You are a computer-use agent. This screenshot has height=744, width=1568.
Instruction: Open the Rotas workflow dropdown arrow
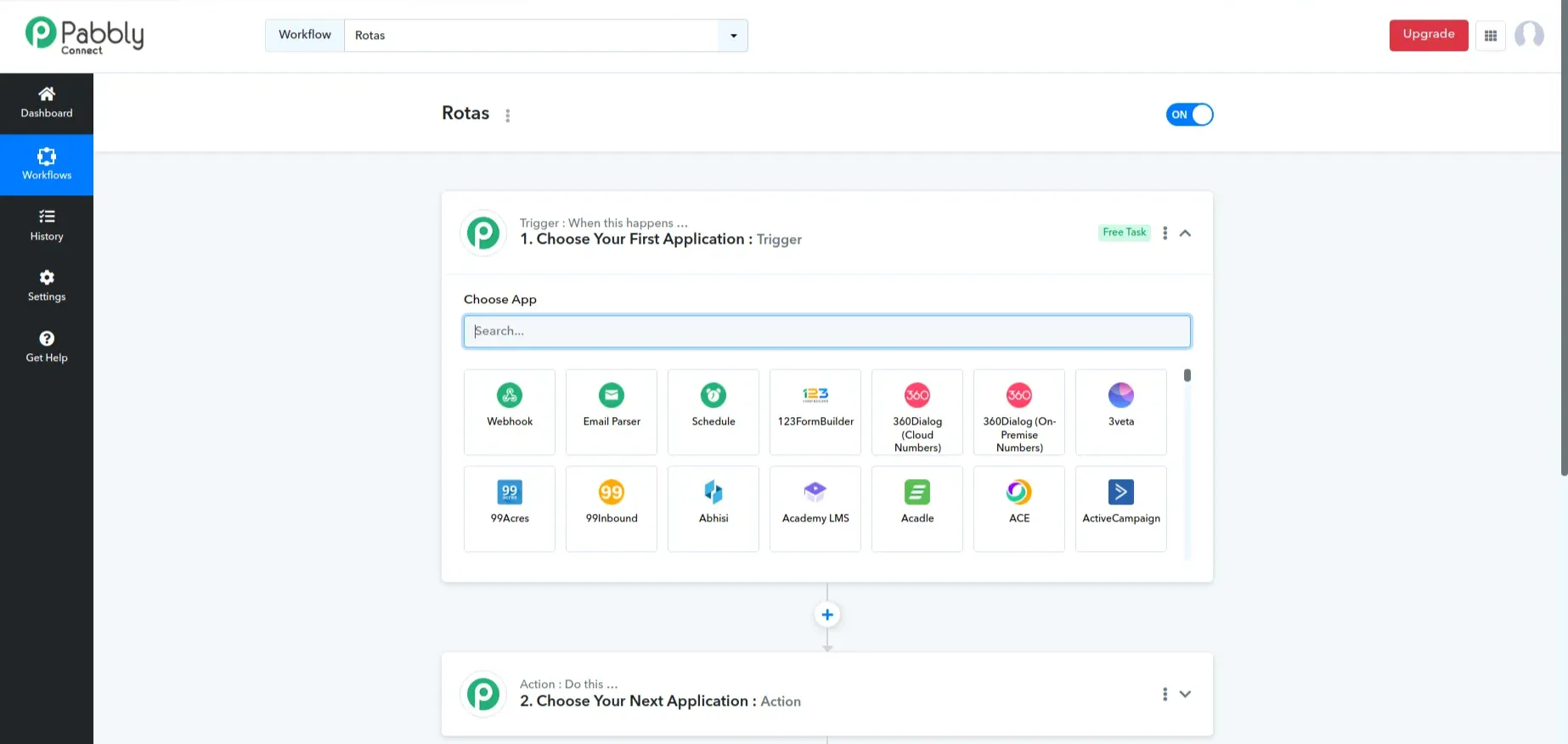coord(734,36)
